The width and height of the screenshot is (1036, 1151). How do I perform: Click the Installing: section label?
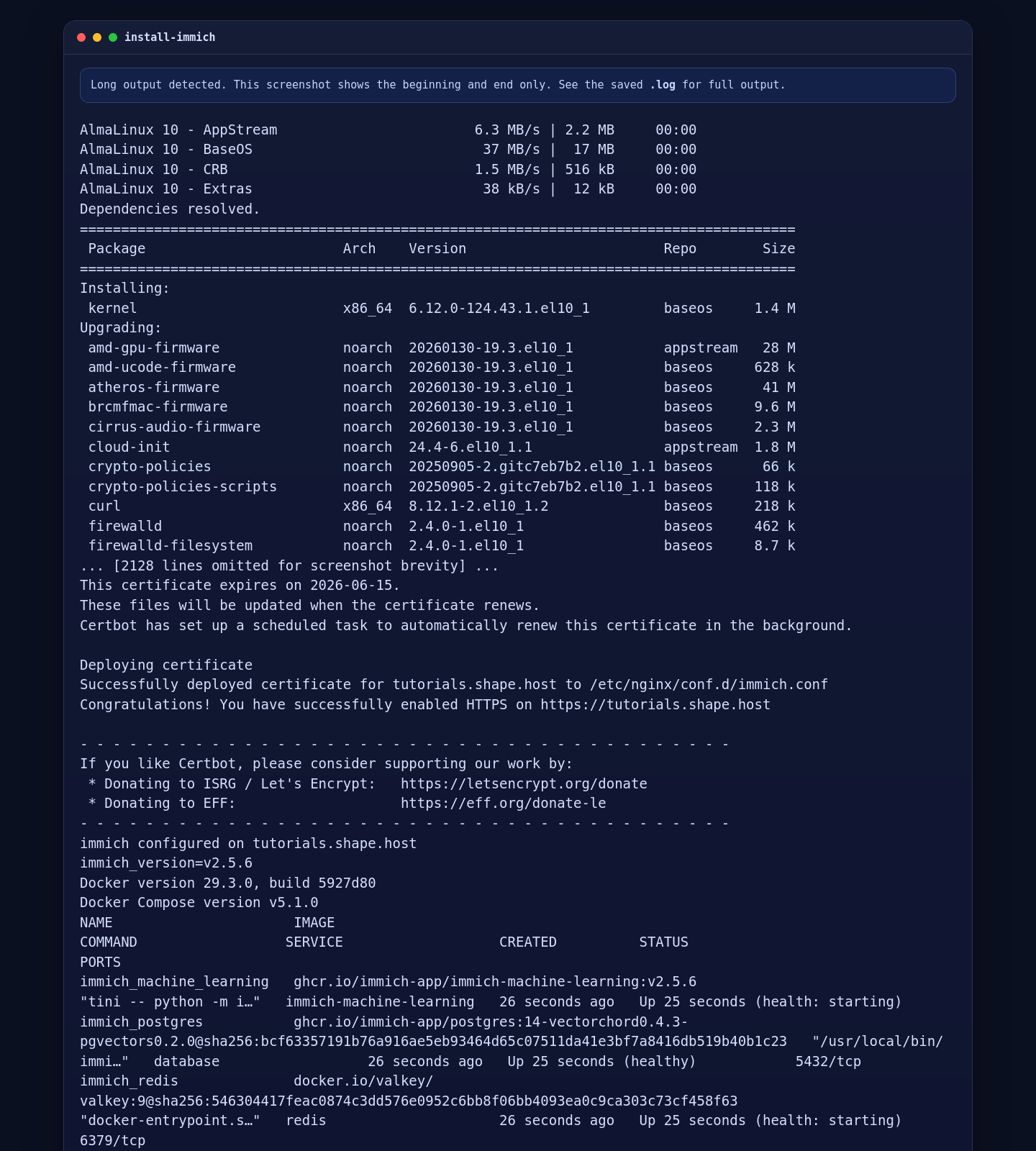pos(124,288)
